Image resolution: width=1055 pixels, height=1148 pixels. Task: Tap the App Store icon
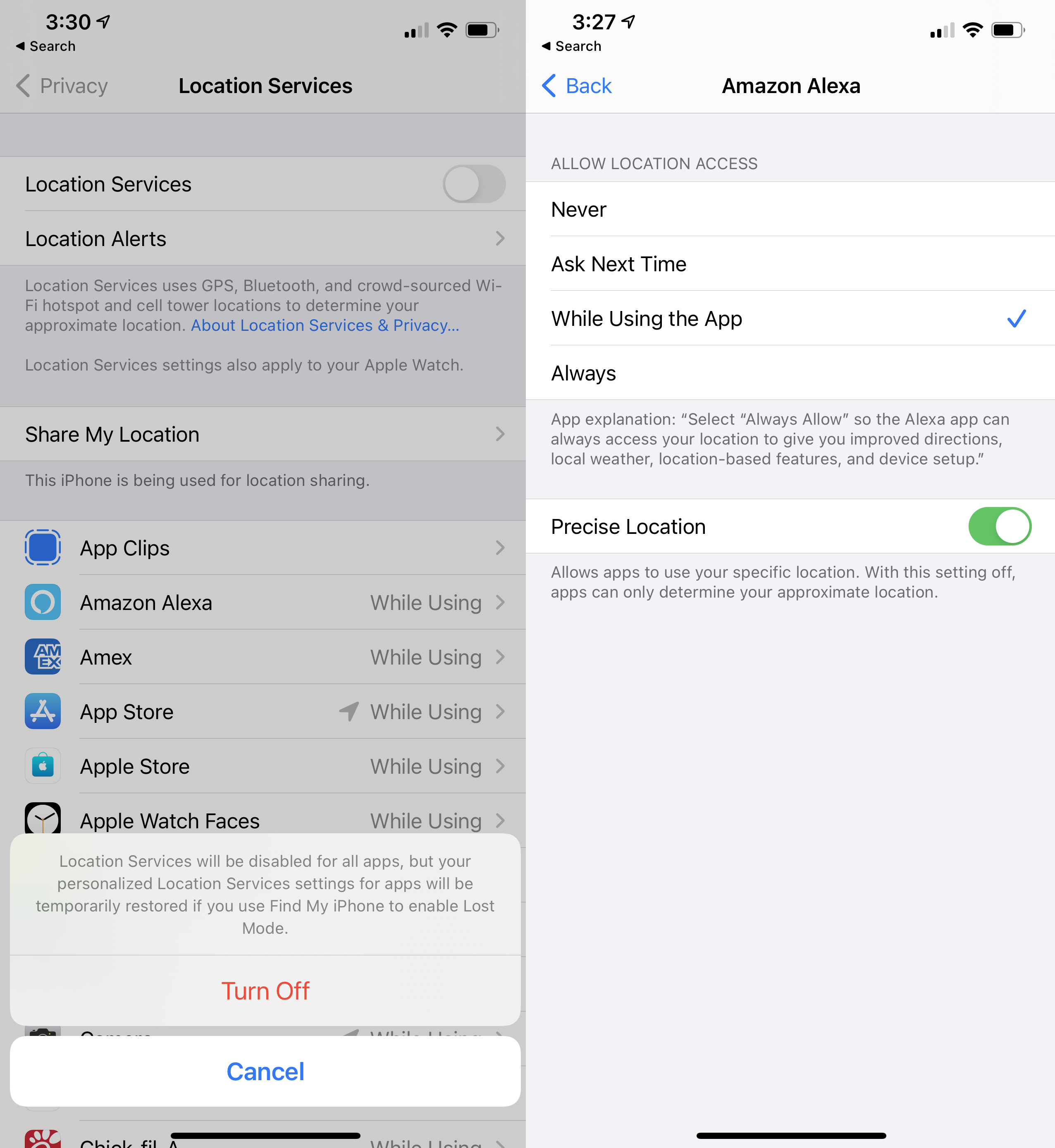coord(42,711)
